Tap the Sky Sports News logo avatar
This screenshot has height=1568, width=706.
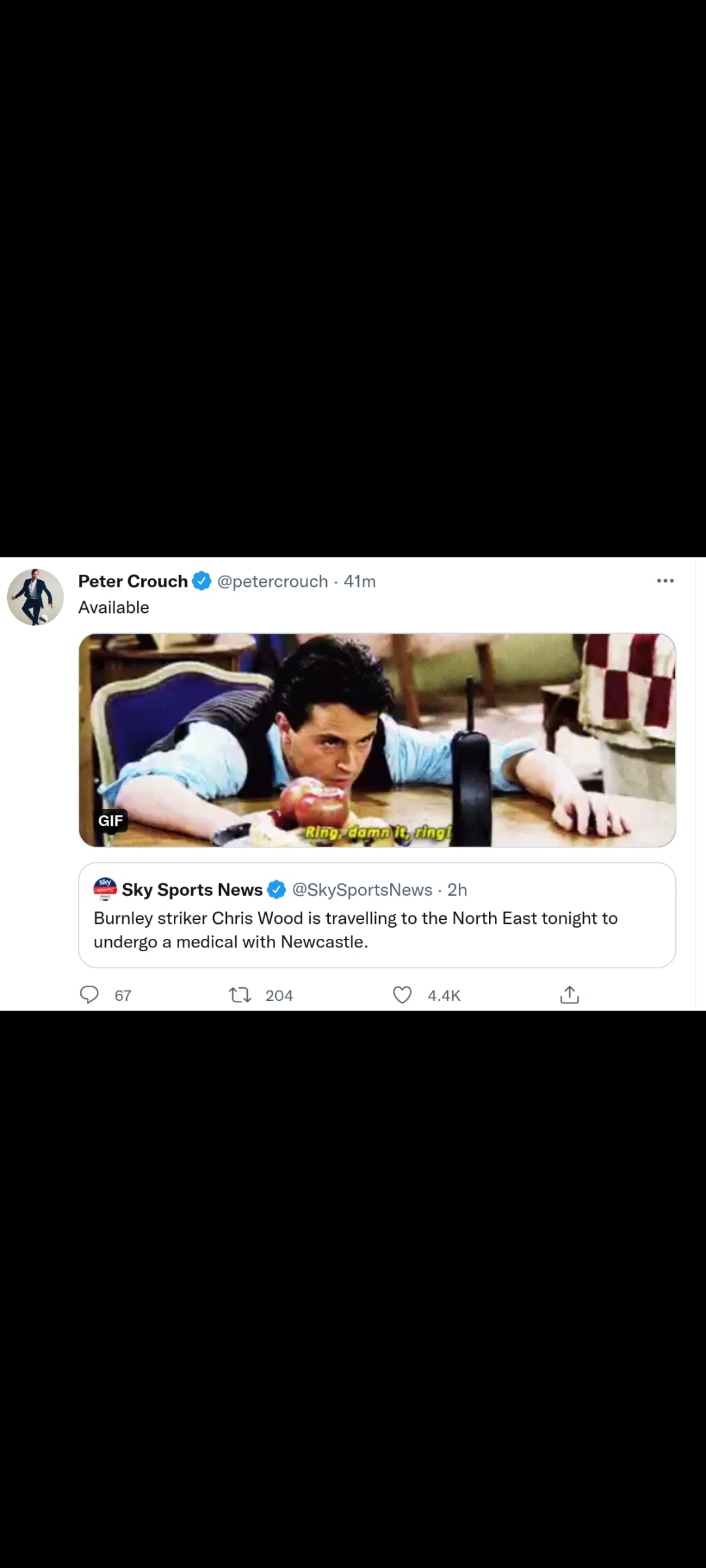[x=105, y=889]
